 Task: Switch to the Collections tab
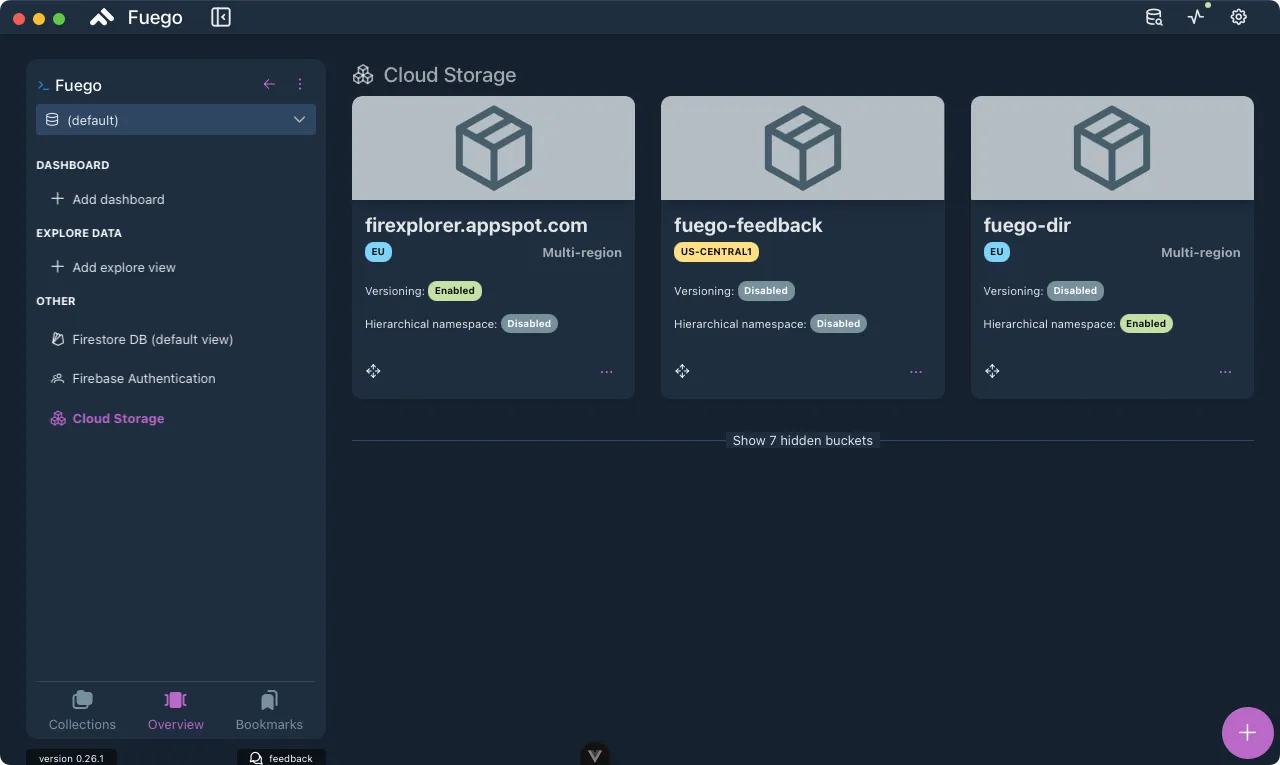(83, 711)
